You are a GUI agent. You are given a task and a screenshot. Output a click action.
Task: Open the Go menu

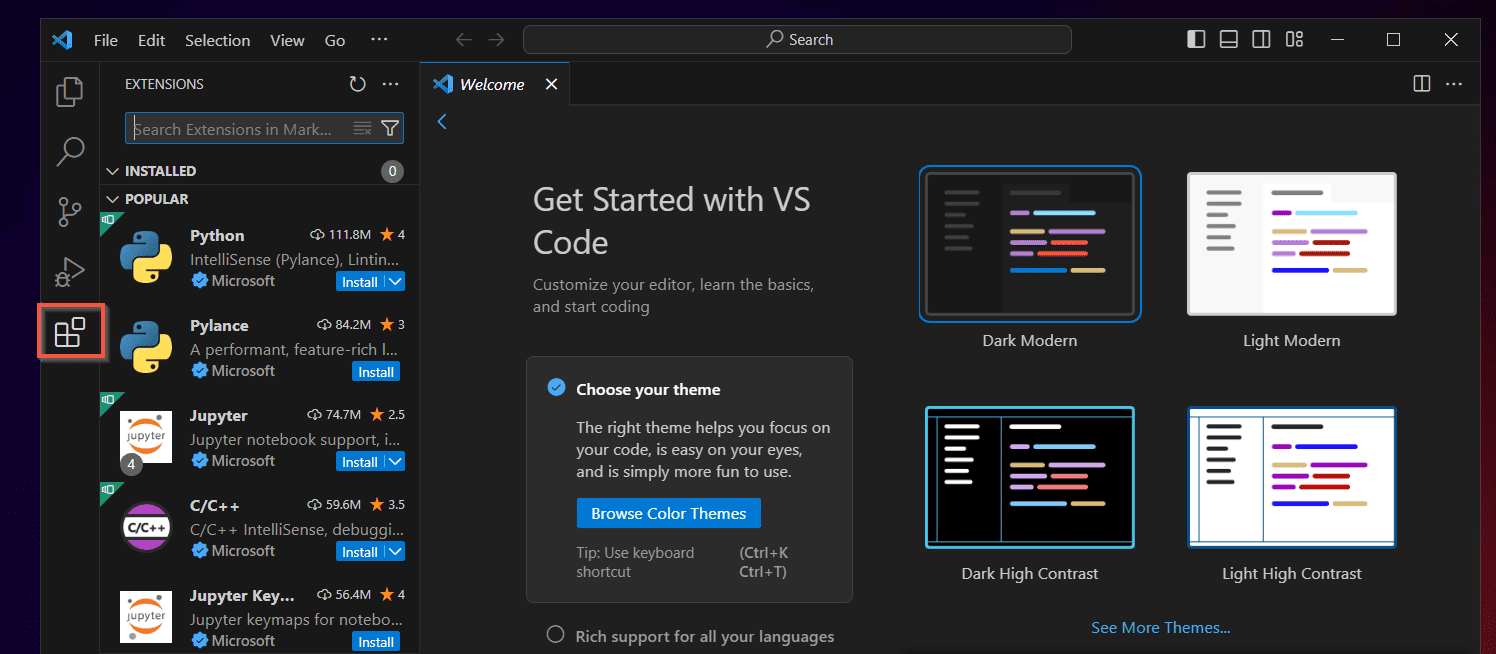pyautogui.click(x=335, y=40)
